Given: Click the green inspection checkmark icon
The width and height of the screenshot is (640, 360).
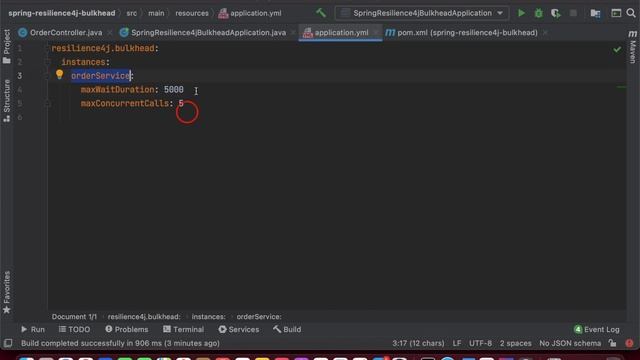Looking at the screenshot, I should (617, 49).
